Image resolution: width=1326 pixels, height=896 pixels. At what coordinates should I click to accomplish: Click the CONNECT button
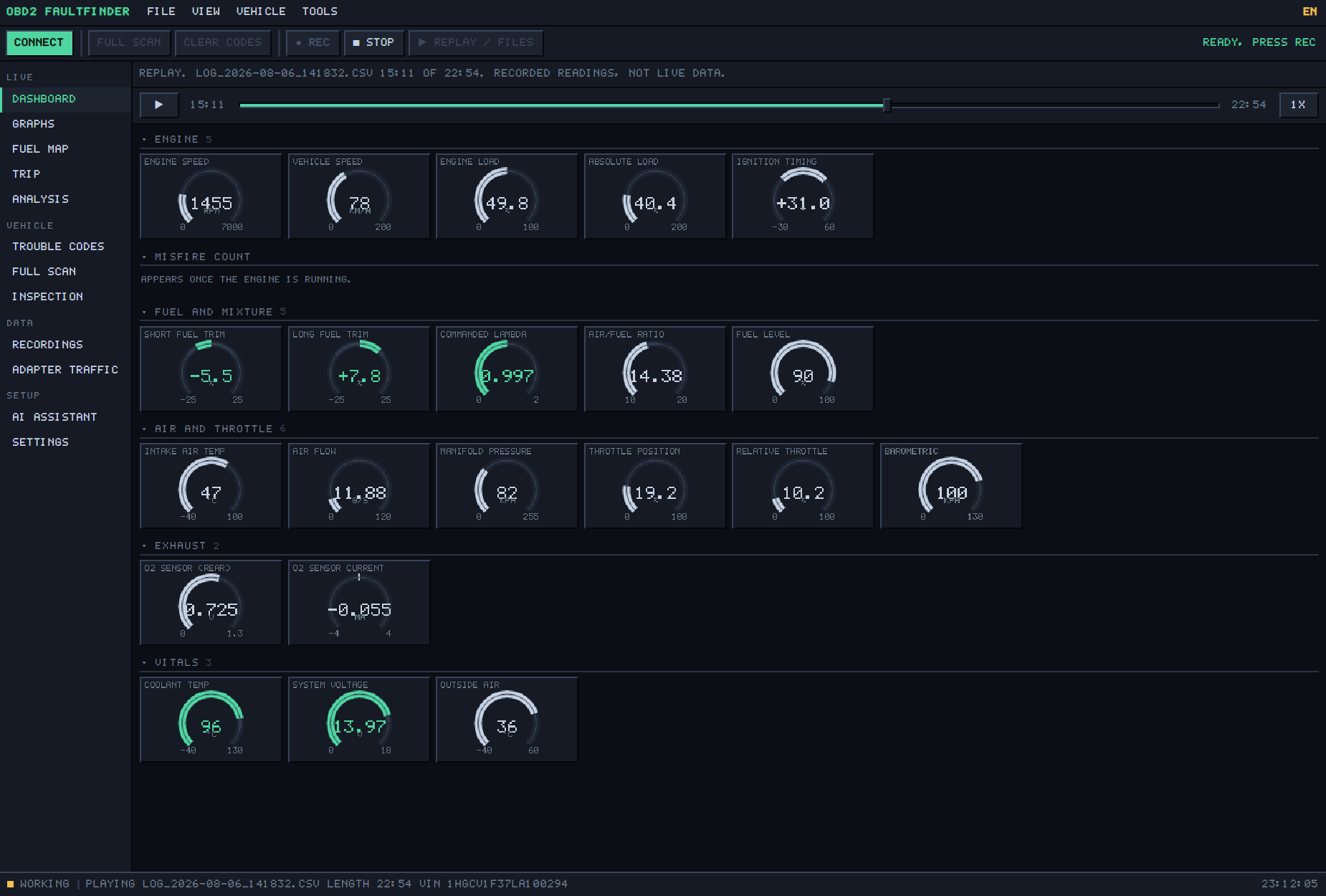coord(39,42)
